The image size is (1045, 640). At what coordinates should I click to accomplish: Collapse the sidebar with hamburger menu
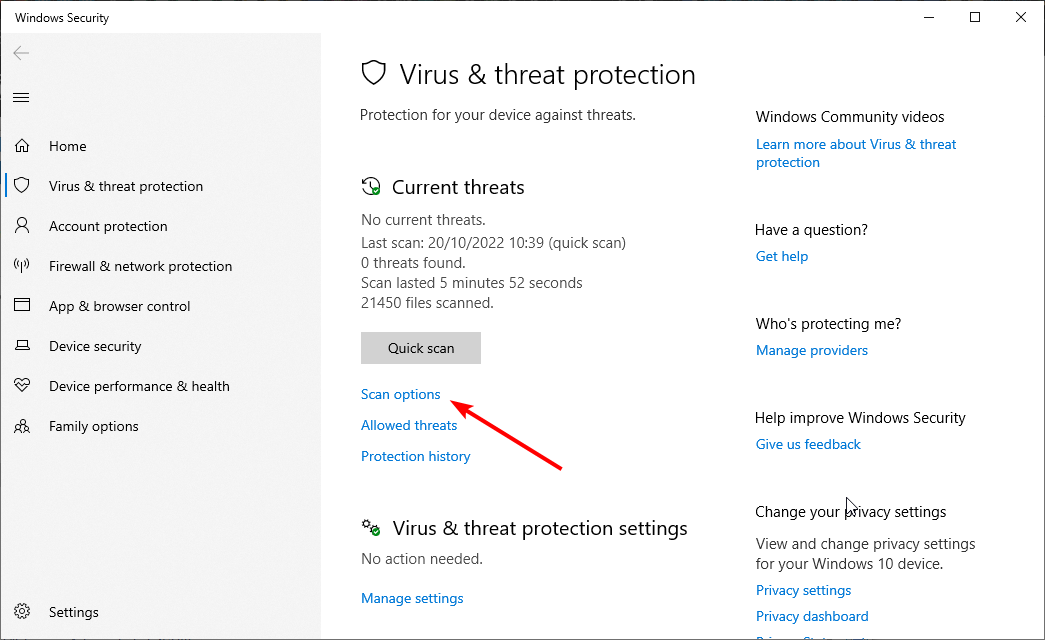(x=21, y=97)
